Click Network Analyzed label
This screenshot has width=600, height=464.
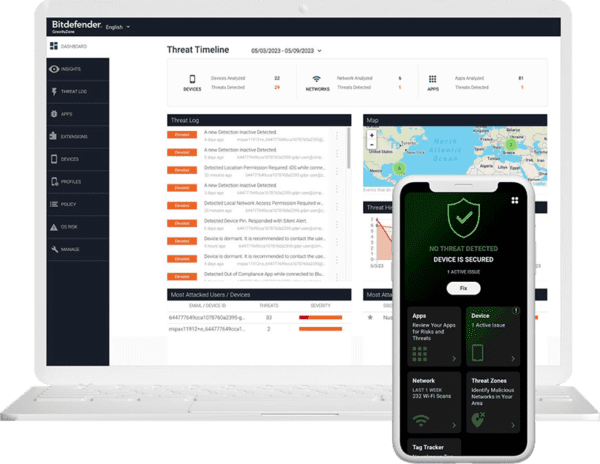pyautogui.click(x=354, y=78)
